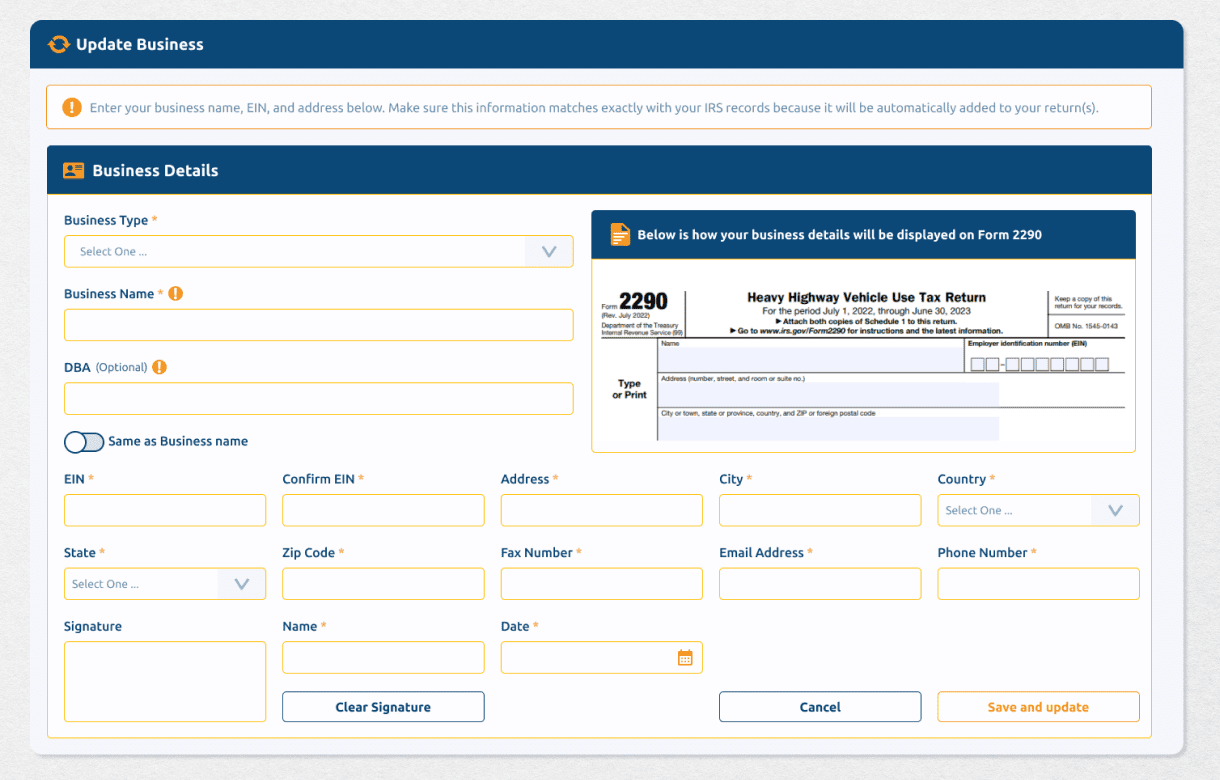Click the info icon beside Business Name
The width and height of the screenshot is (1220, 780).
click(x=176, y=294)
